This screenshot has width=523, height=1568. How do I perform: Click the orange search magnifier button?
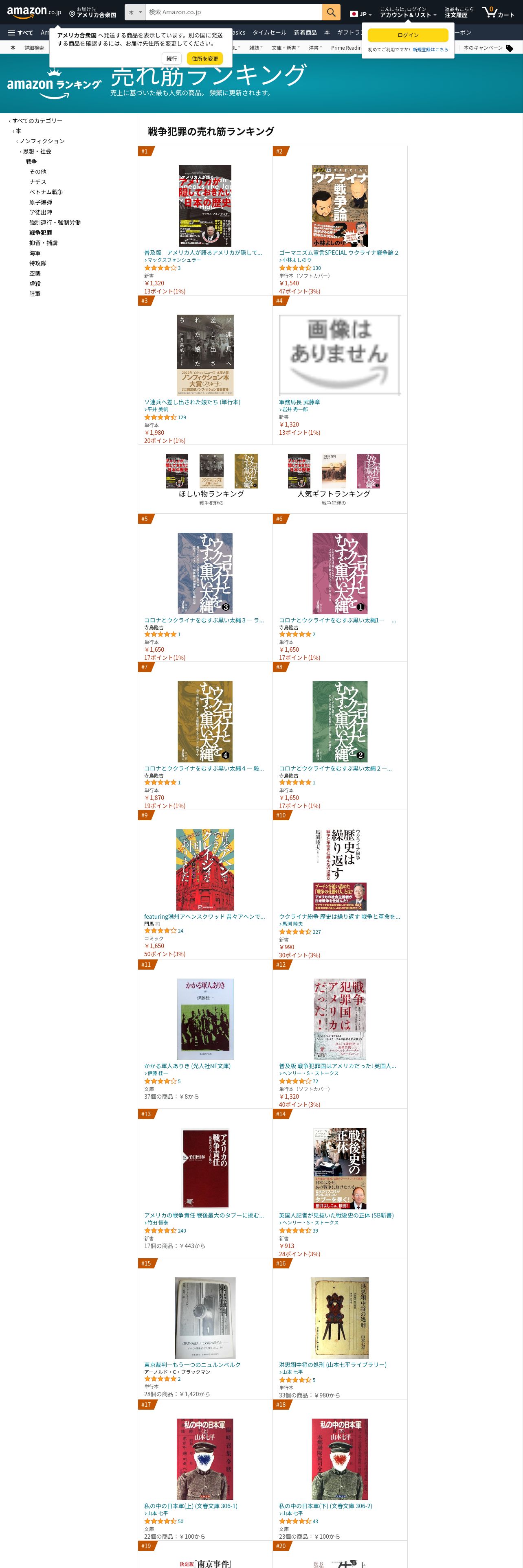[331, 12]
